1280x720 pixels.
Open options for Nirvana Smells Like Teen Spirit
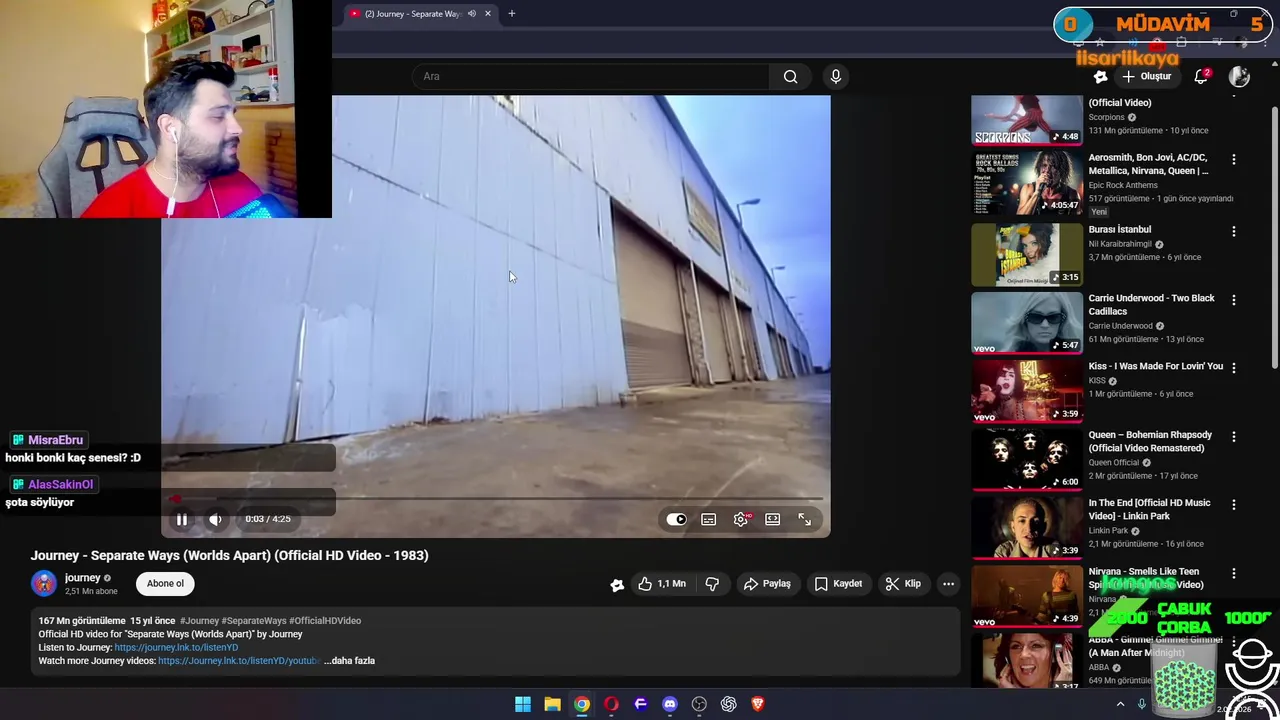pyautogui.click(x=1233, y=574)
